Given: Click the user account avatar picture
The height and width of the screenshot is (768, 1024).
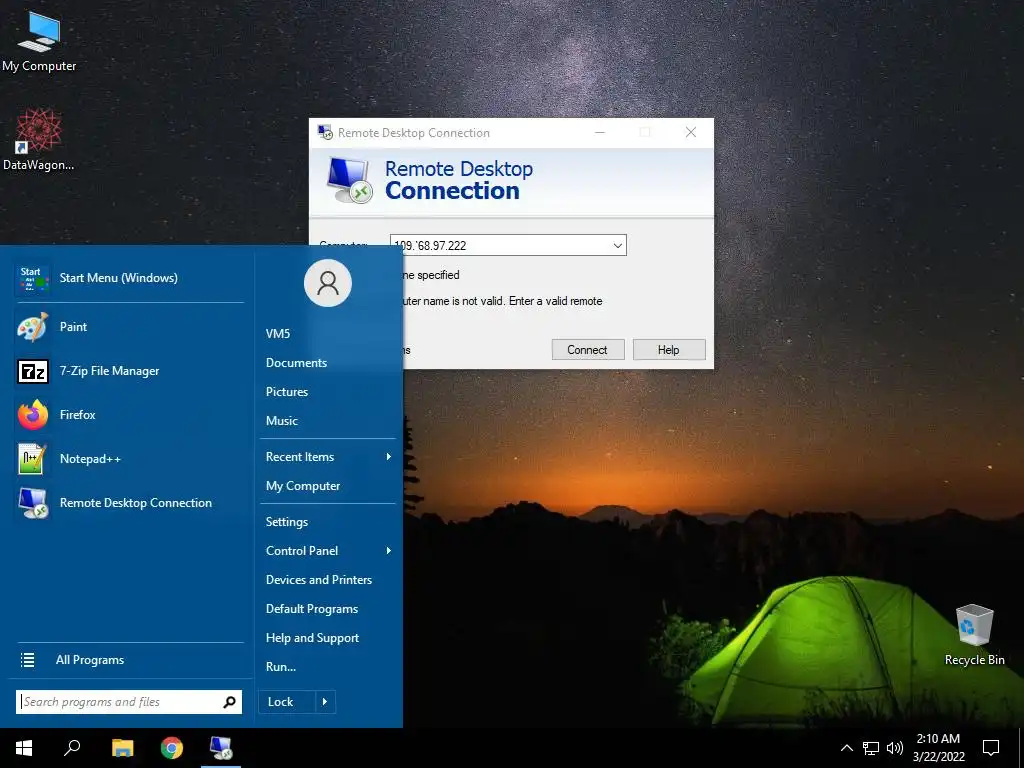Looking at the screenshot, I should 328,283.
